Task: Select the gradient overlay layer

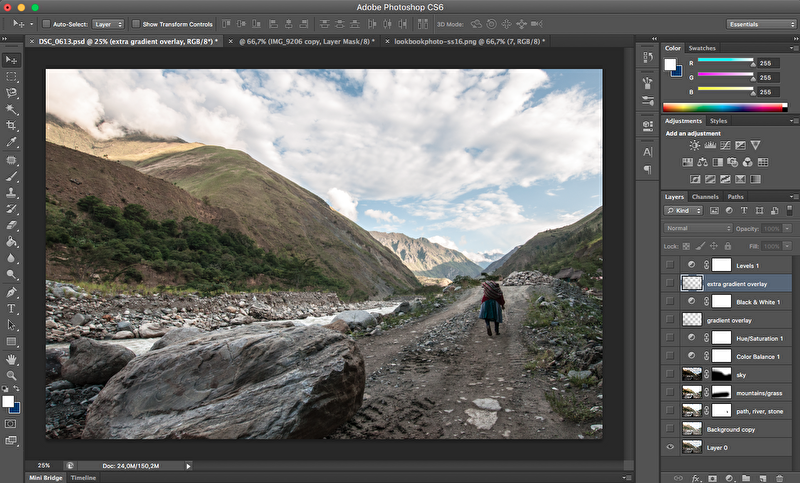Action: coord(727,320)
